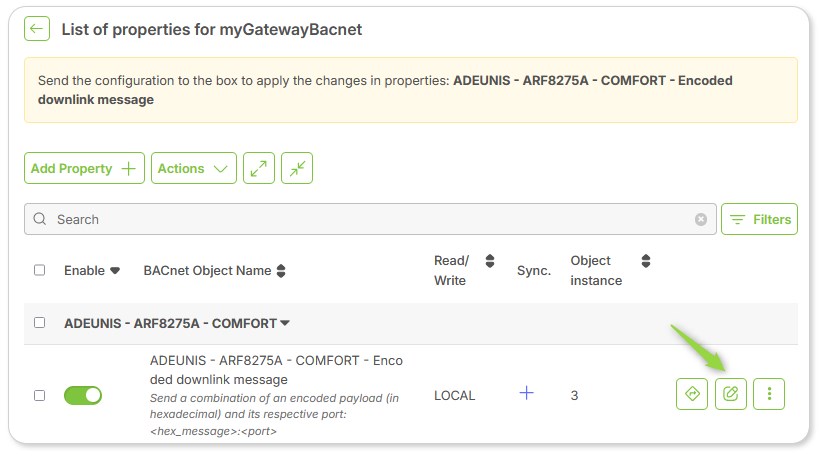Viewport: 819px width, 456px height.
Task: Disable the Encoded downlink message toggle
Action: tap(83, 395)
